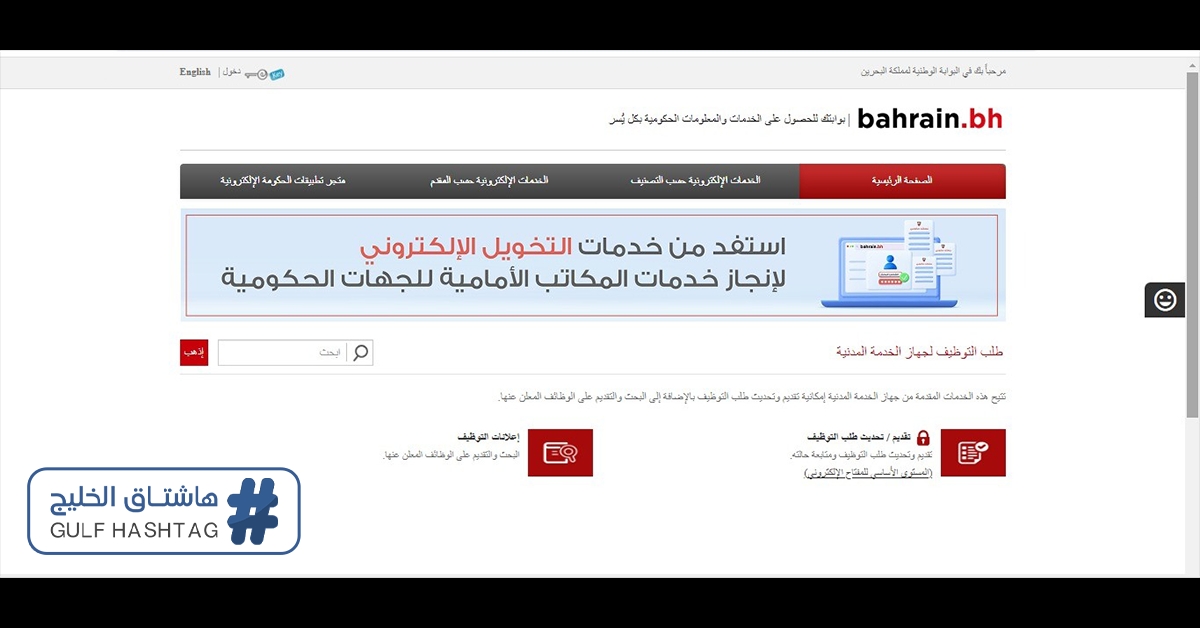This screenshot has height=628, width=1200.
Task: Click the magnifying glass search icon
Action: coord(361,352)
